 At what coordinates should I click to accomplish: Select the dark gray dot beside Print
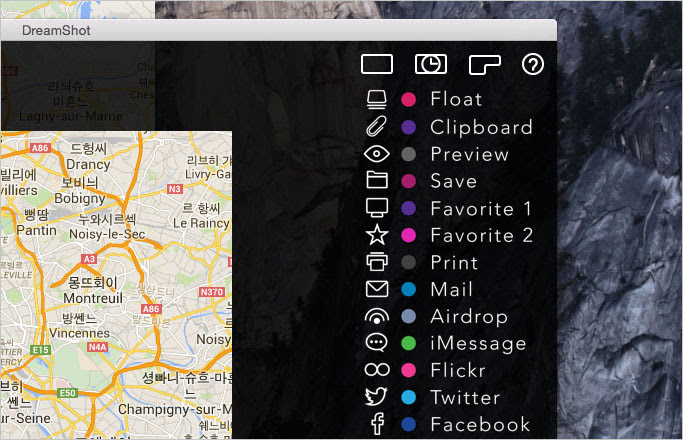click(408, 262)
